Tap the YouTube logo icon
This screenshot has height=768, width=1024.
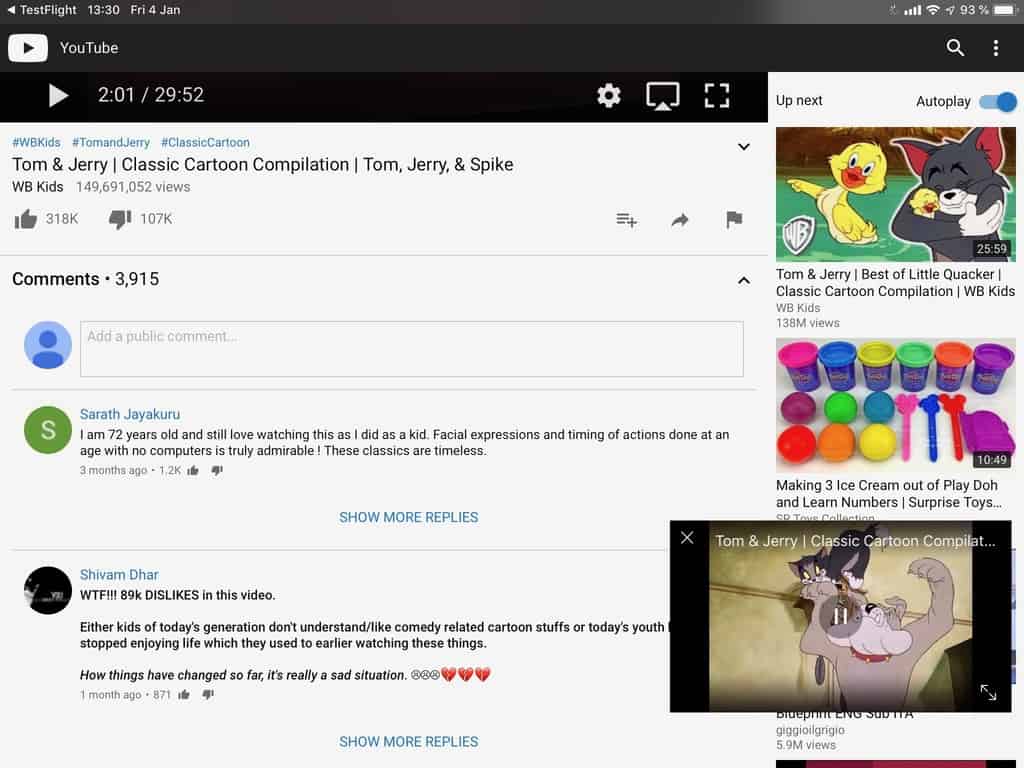click(27, 48)
